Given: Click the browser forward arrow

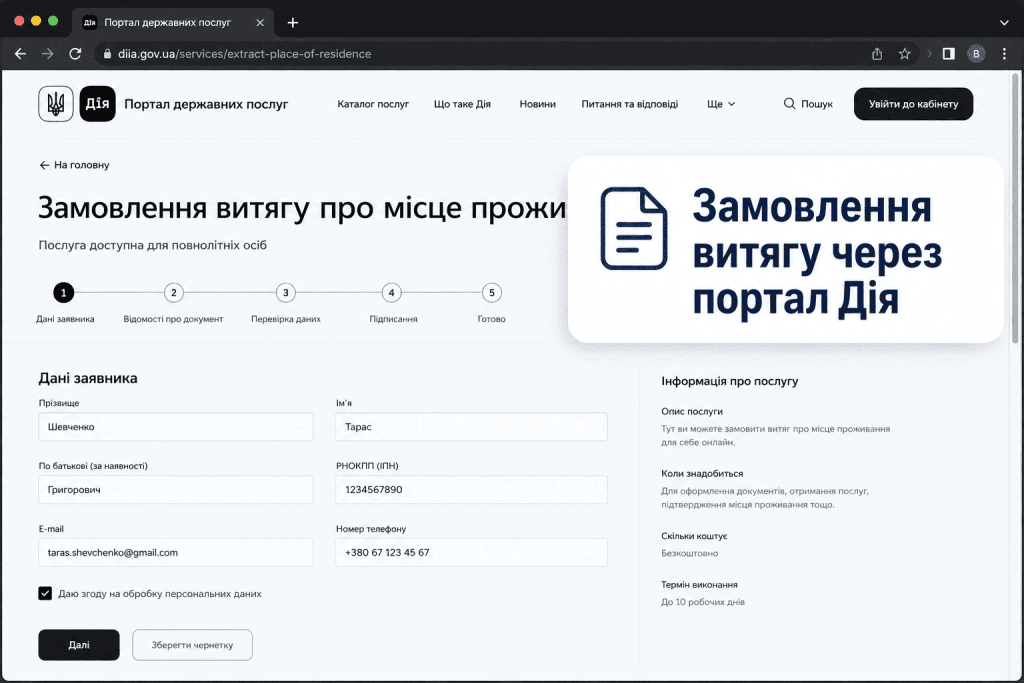Looking at the screenshot, I should (x=48, y=54).
